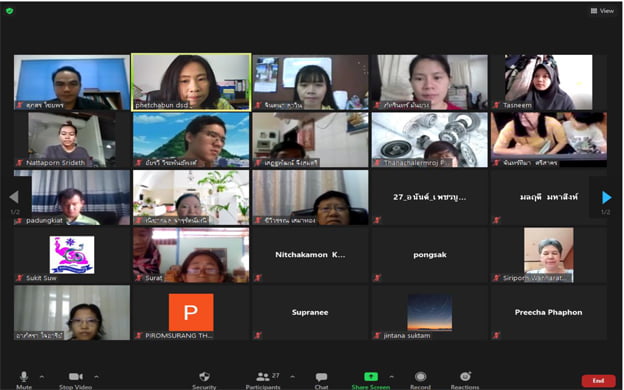Mute the microphone in the toolbar
Image resolution: width=624 pixels, height=390 pixels.
coord(24,379)
